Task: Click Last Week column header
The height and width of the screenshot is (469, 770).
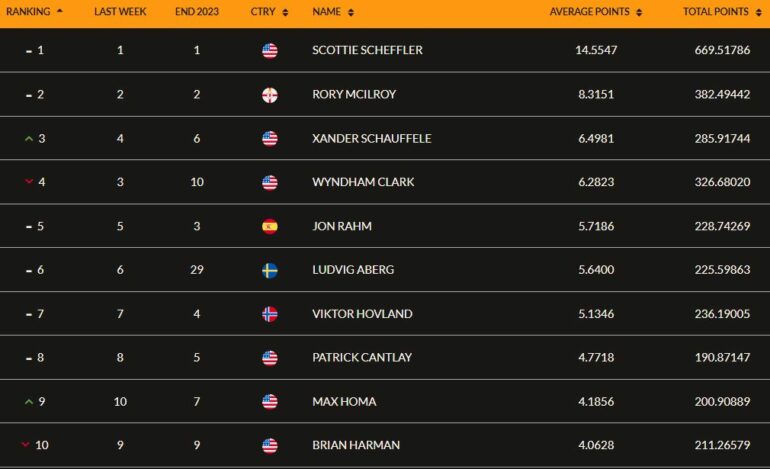Action: [x=120, y=12]
